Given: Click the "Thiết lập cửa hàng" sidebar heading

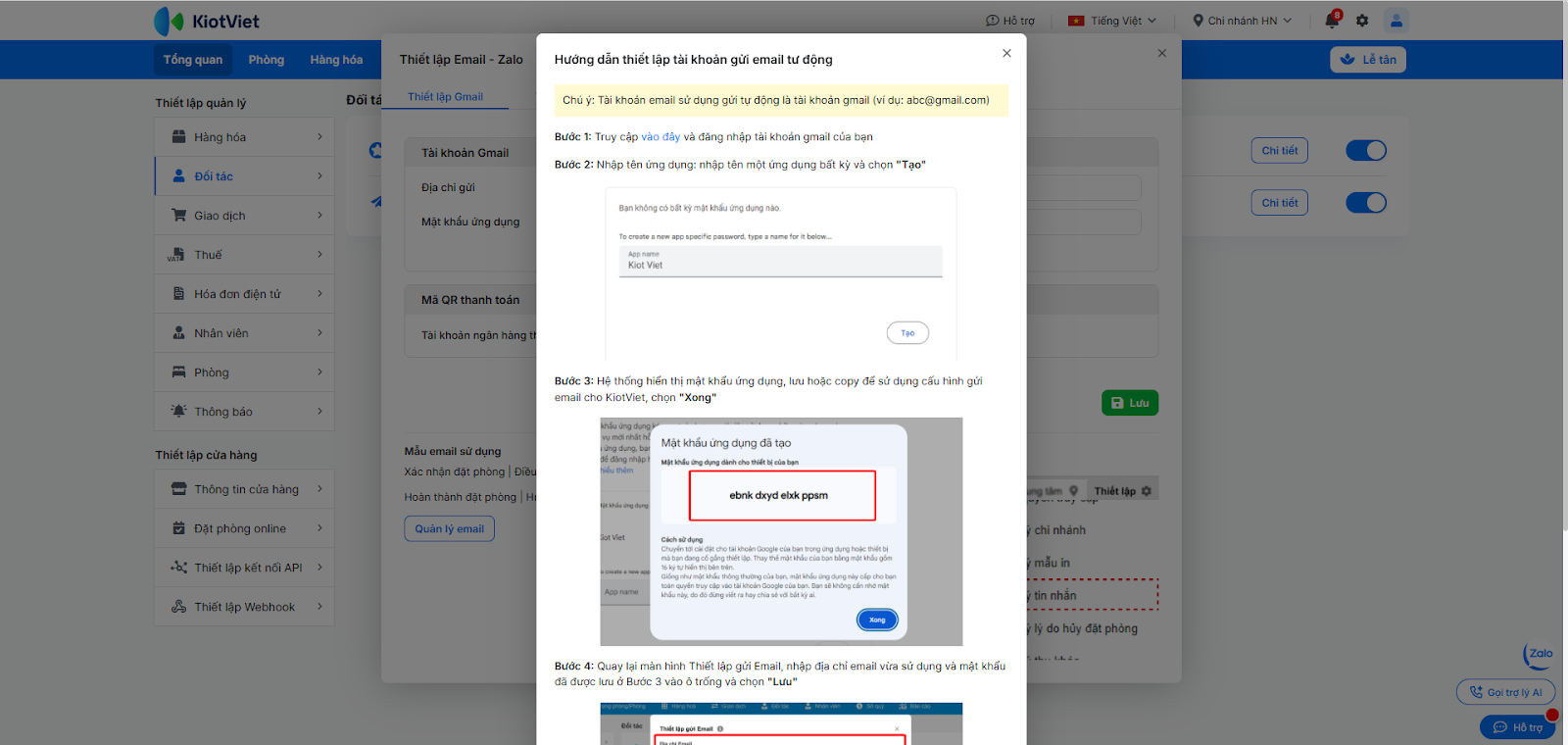Looking at the screenshot, I should [x=206, y=456].
